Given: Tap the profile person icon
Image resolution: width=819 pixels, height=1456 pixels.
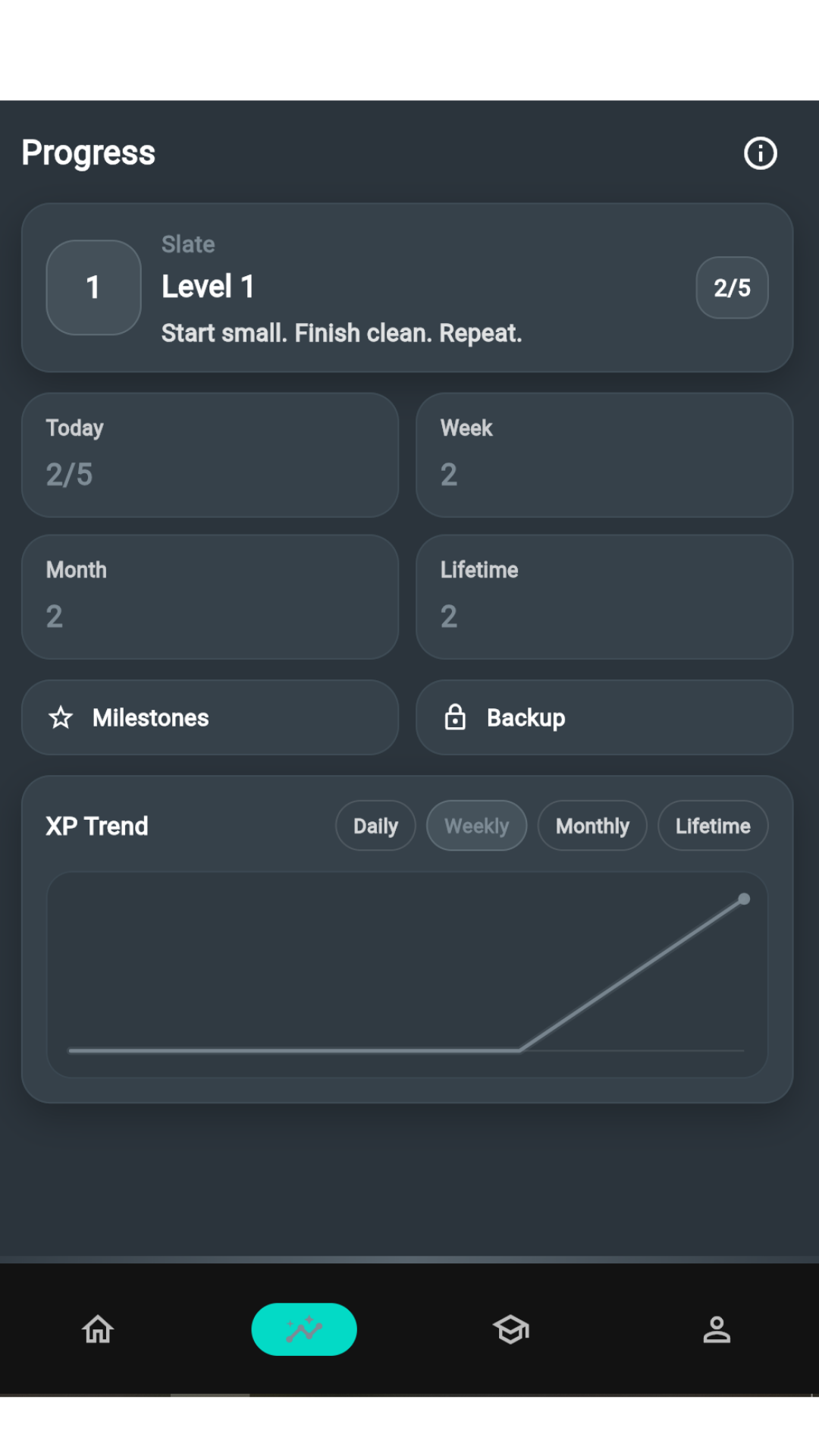Looking at the screenshot, I should coord(717,1329).
